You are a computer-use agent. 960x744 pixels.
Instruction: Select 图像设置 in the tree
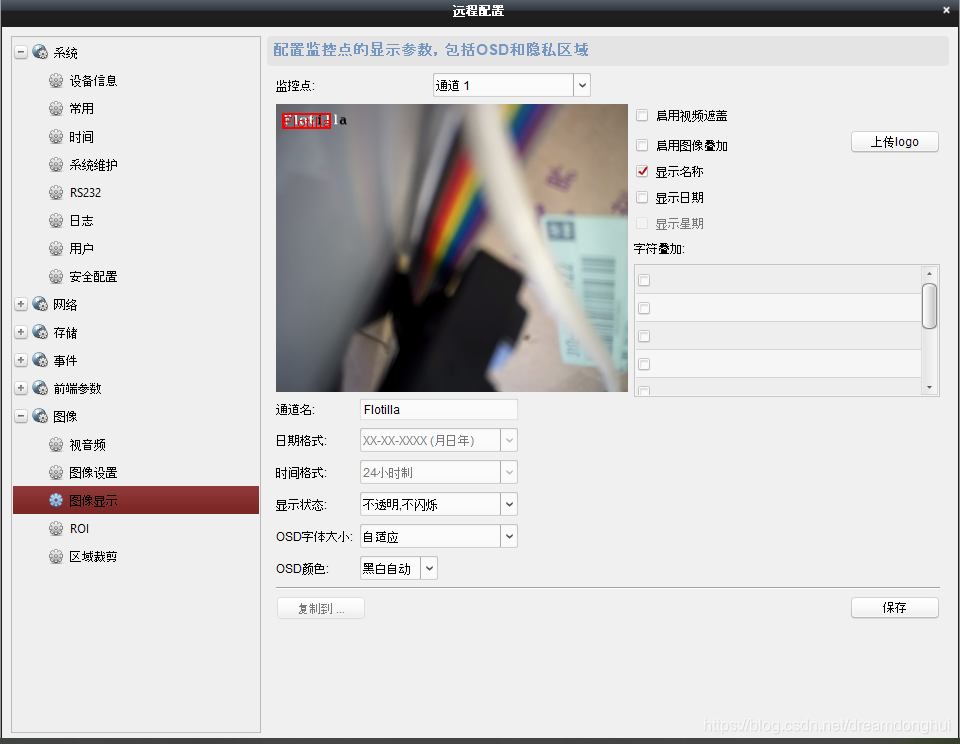click(x=93, y=473)
